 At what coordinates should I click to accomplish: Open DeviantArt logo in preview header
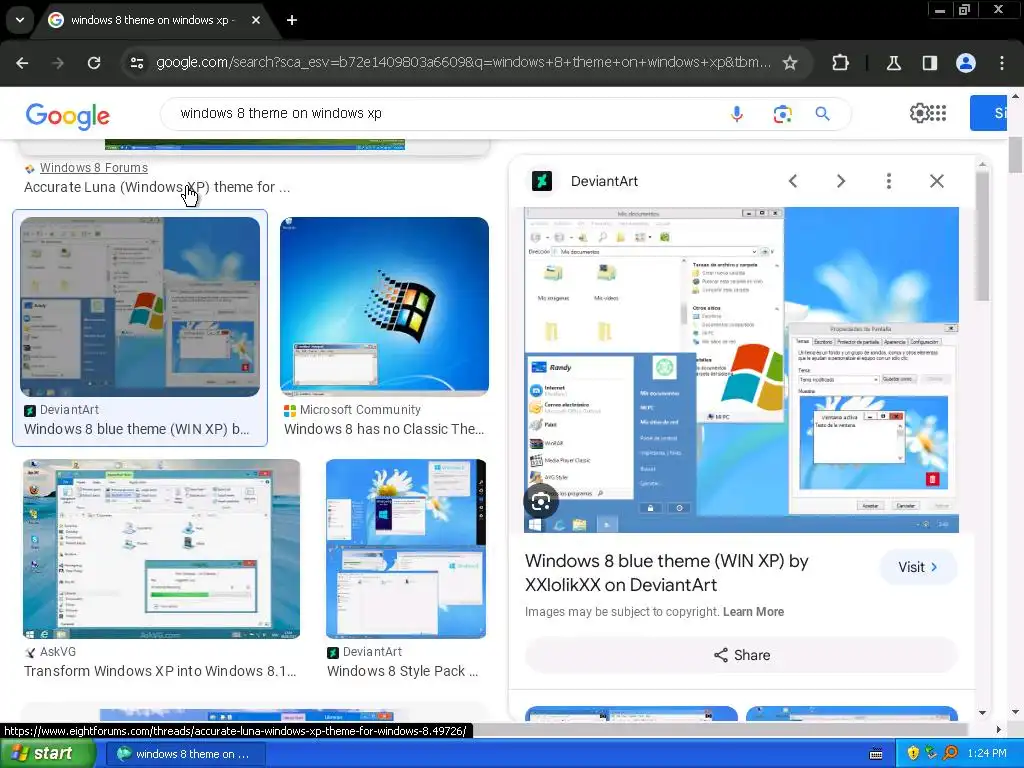tap(541, 181)
